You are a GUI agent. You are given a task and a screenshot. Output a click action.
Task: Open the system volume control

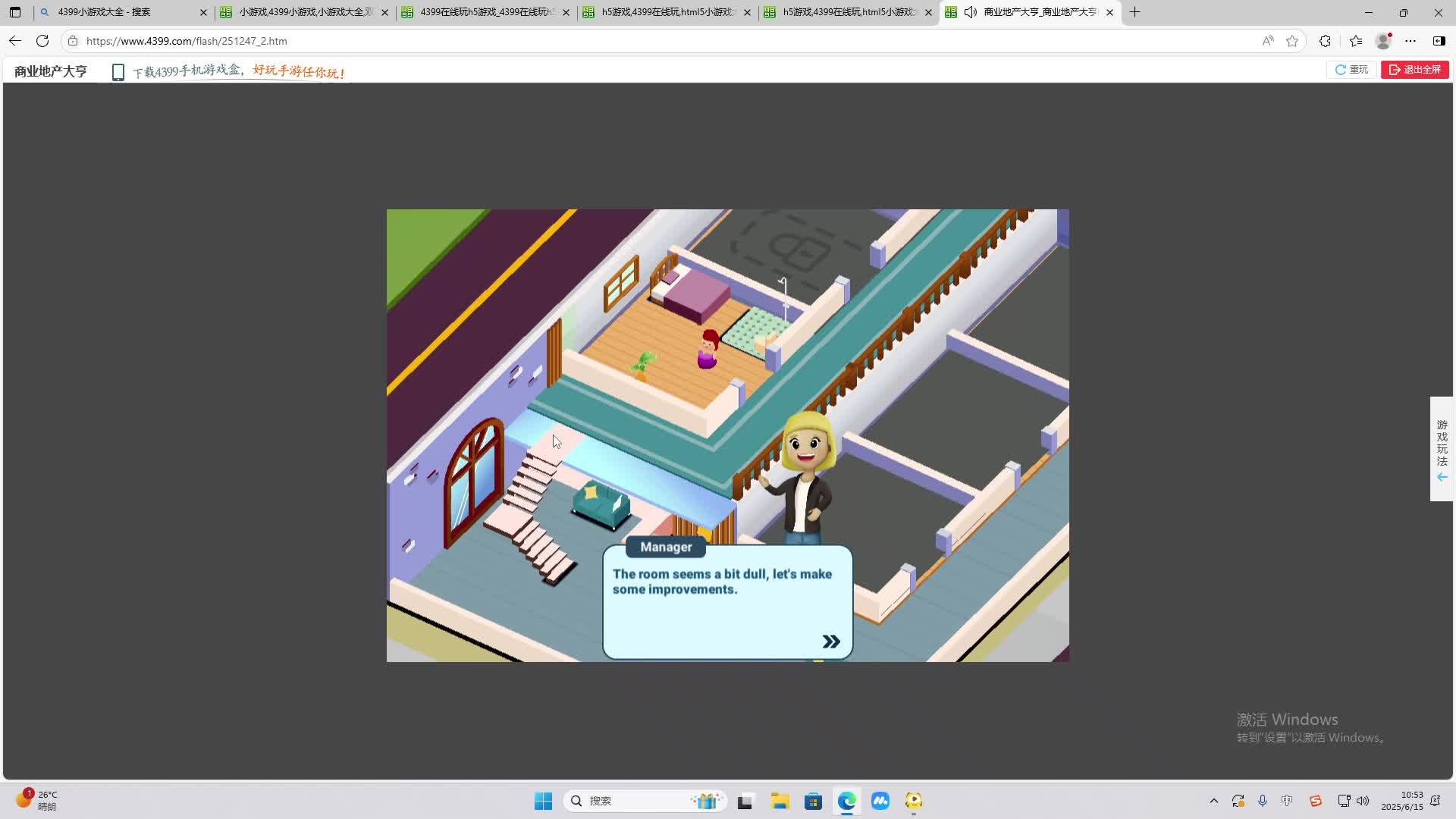tap(1363, 801)
